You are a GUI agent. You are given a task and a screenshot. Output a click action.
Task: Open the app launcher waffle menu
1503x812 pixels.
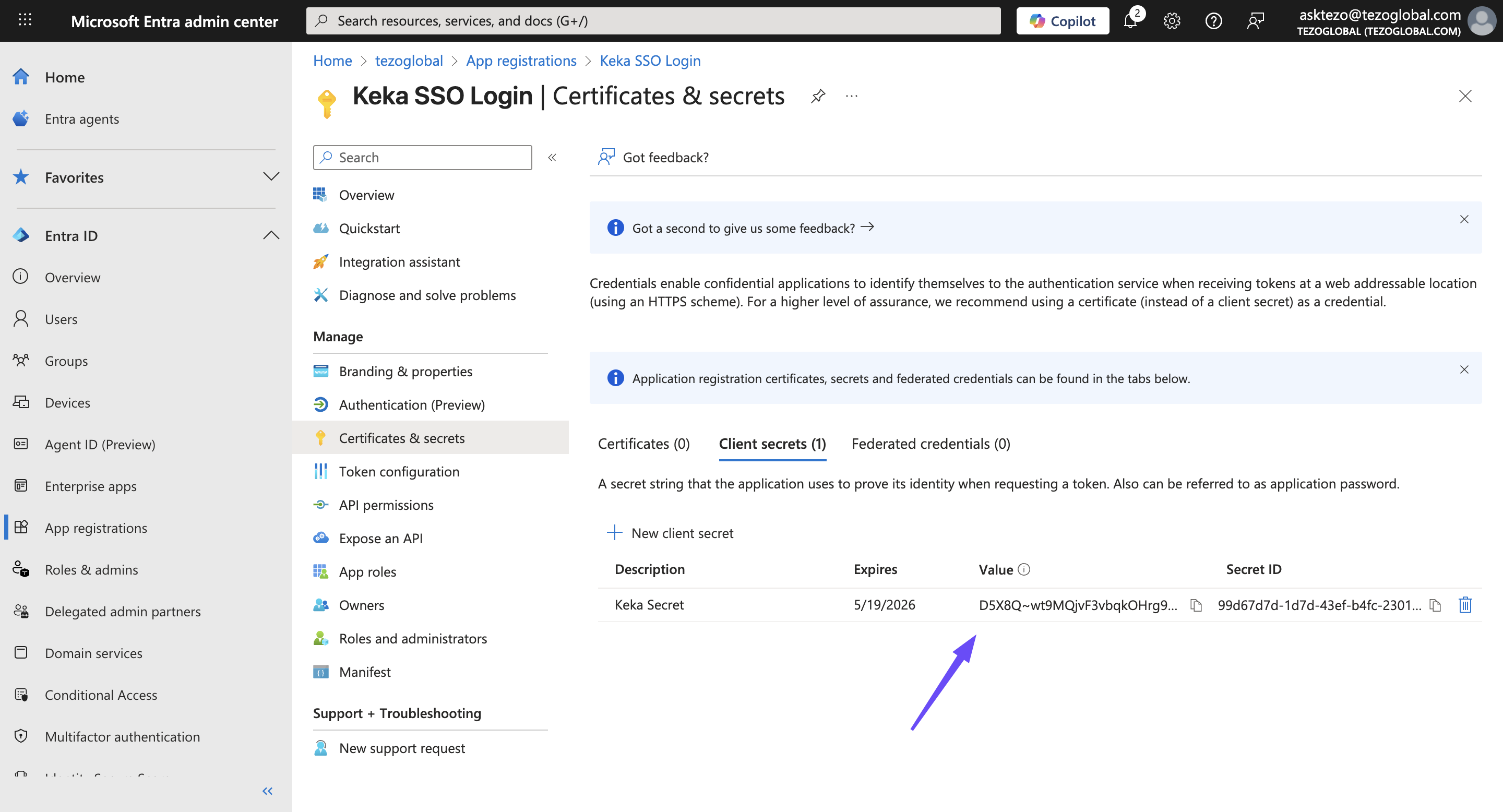(25, 21)
